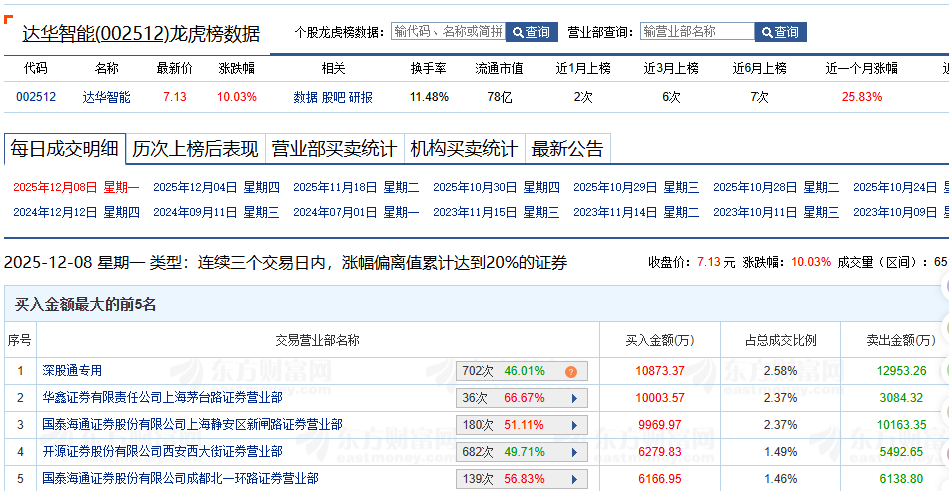Open 开源证券西安西大街证券营业部 link
Screen dimensions: 949x491
162,452
